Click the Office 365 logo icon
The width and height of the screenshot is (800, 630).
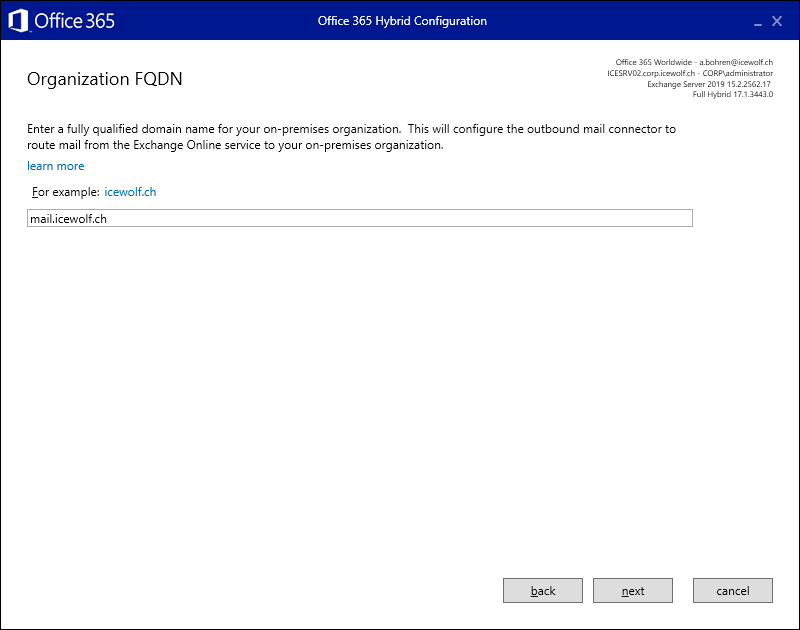(18, 21)
